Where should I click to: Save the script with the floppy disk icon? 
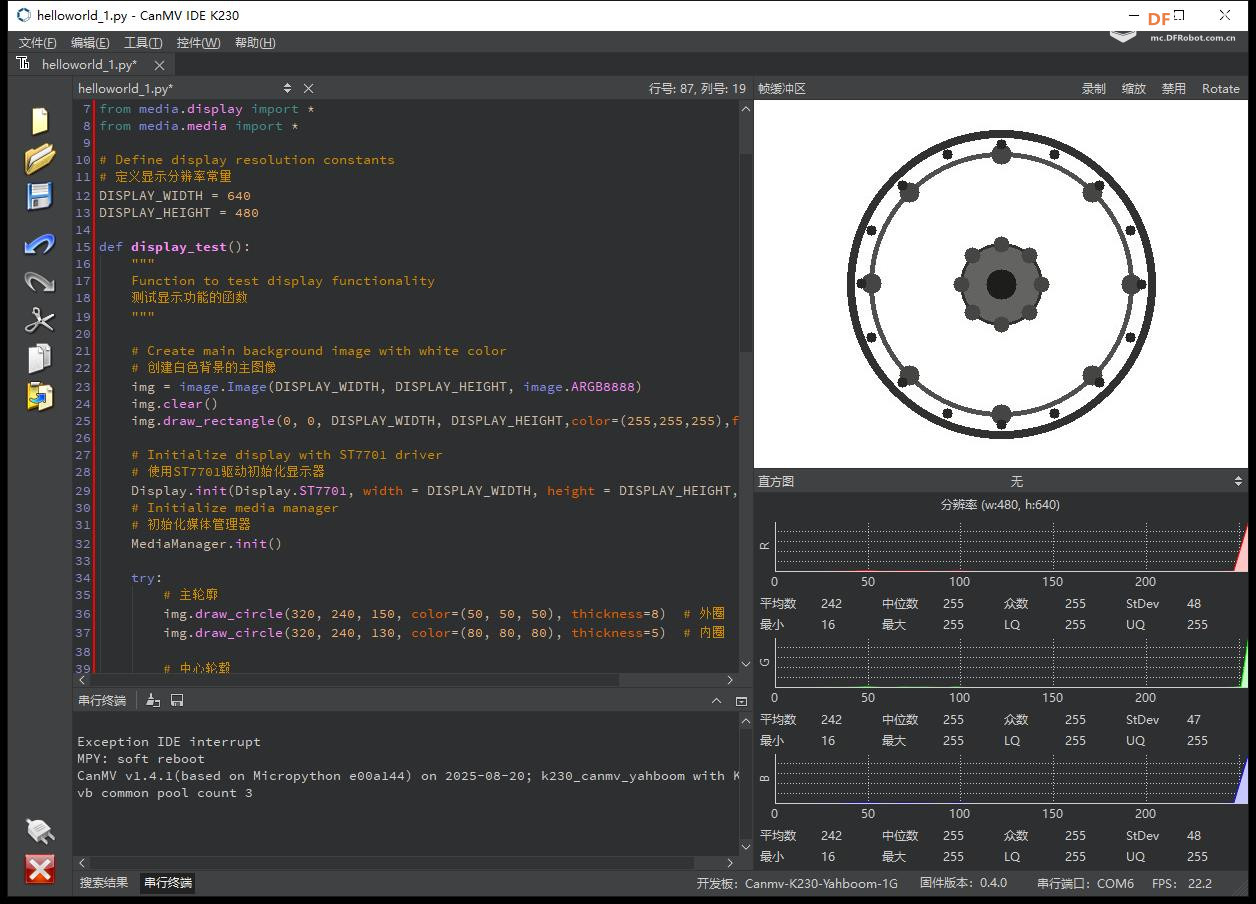pos(39,196)
